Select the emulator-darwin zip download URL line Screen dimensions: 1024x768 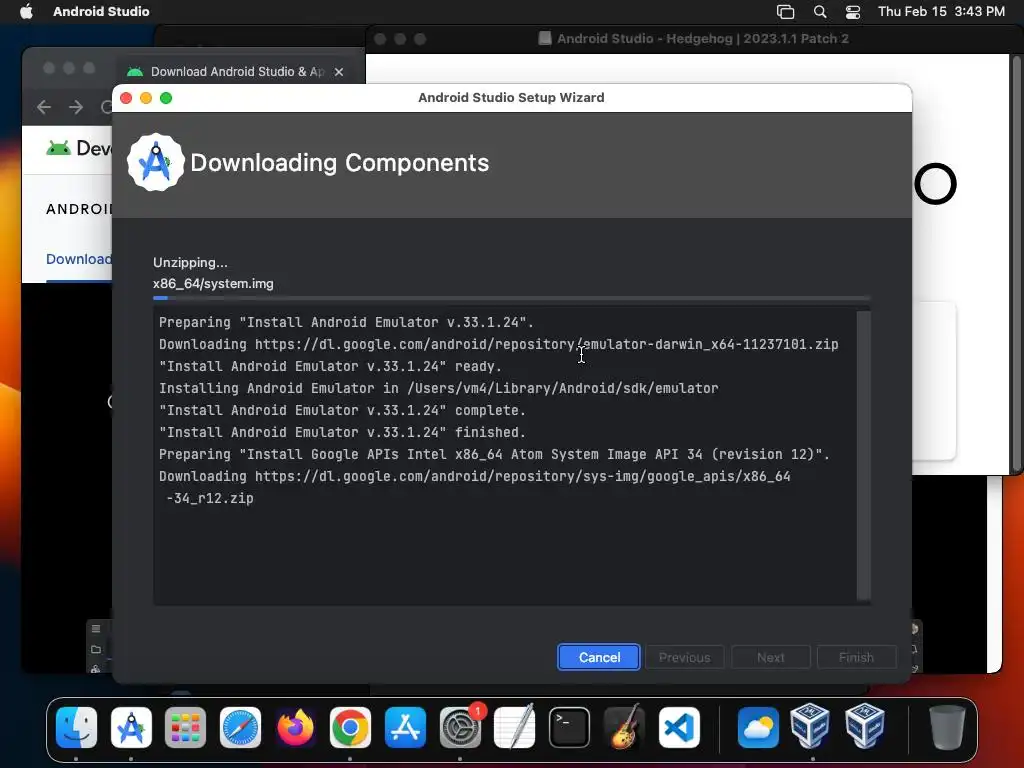498,344
